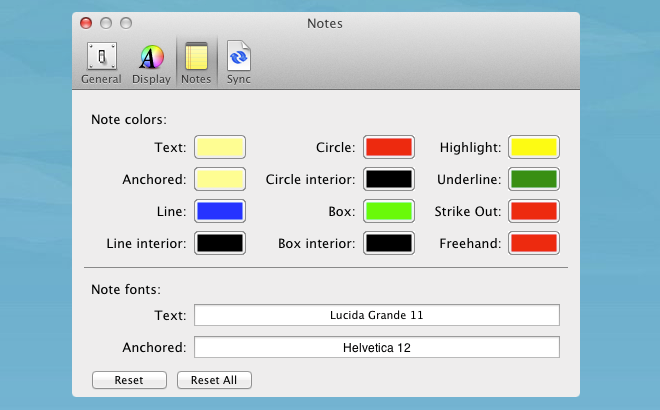Click the Box interior label
Image resolution: width=660 pixels, height=410 pixels.
click(317, 243)
